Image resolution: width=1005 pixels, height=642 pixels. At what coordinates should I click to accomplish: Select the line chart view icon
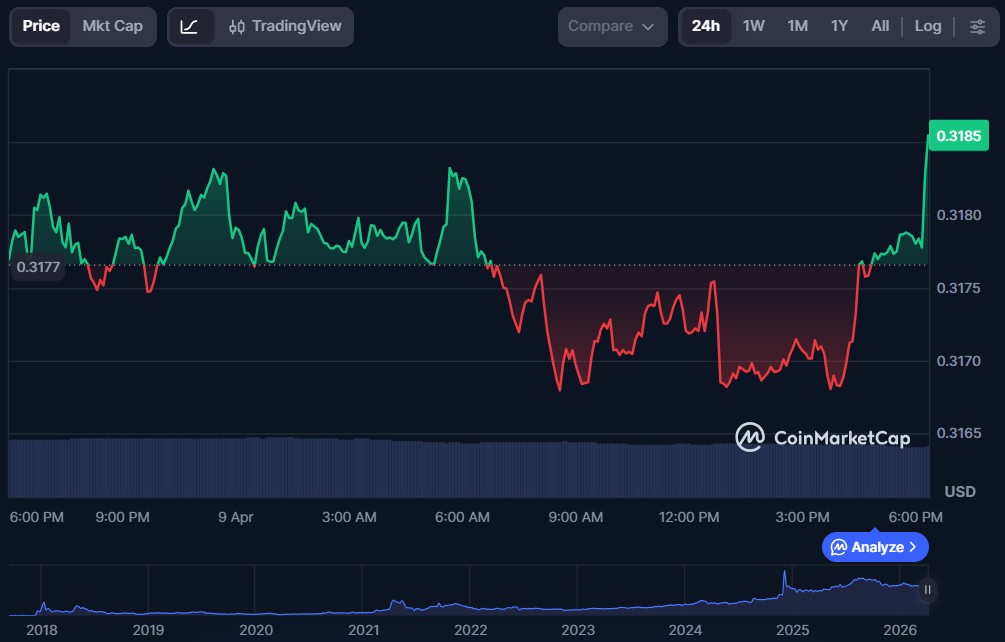pos(189,27)
